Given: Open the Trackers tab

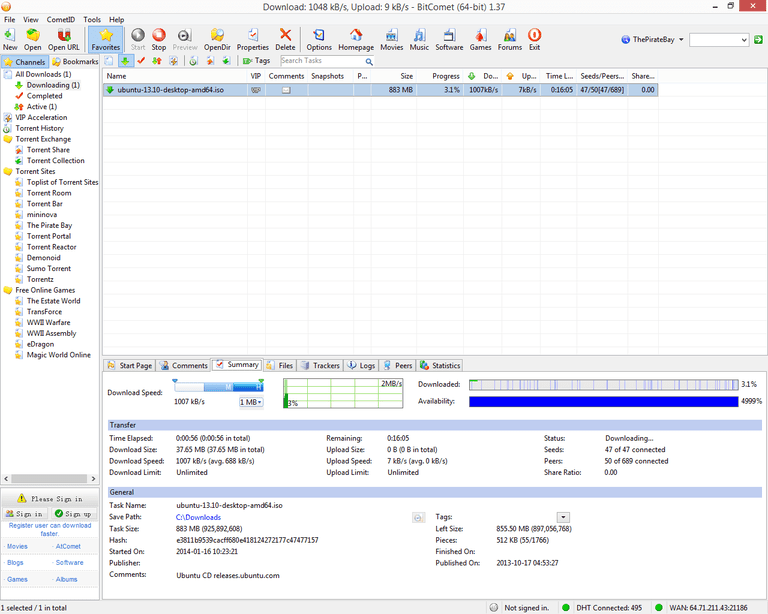Looking at the screenshot, I should [x=320, y=365].
